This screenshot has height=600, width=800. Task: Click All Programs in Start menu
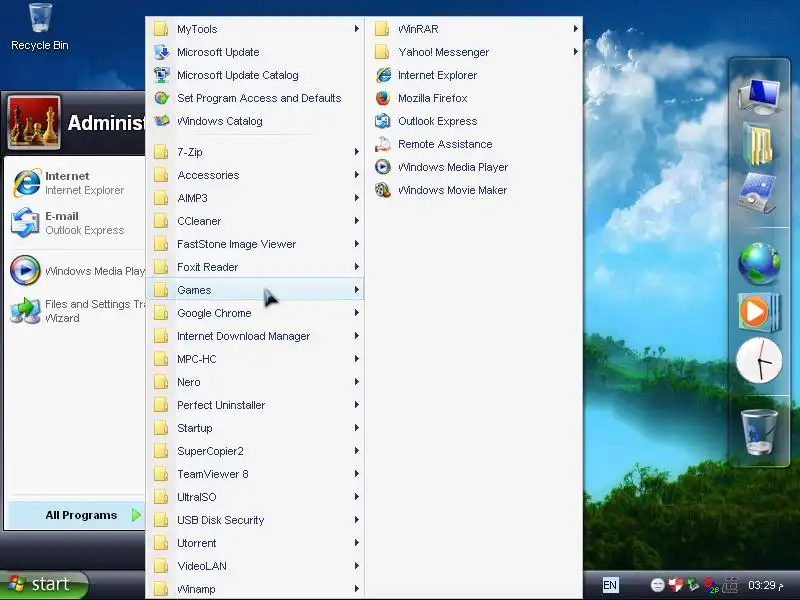[76, 515]
